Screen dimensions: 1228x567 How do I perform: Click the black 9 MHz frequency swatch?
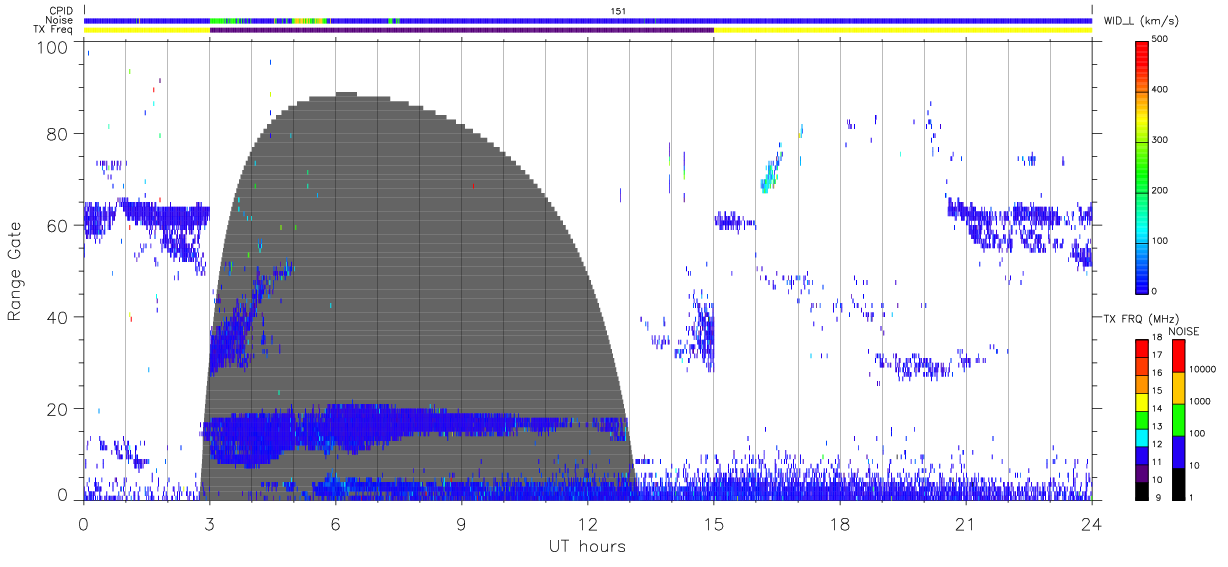1141,490
